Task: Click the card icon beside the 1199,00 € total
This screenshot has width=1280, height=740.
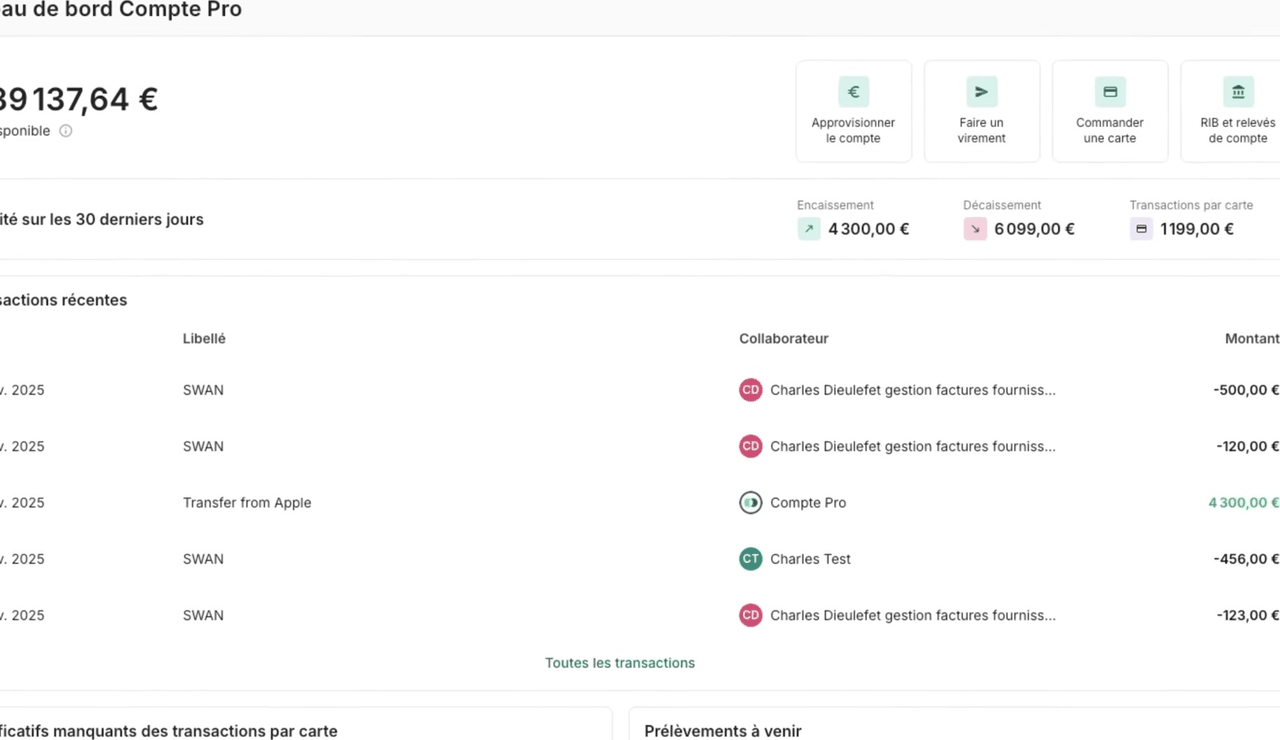Action: click(x=1142, y=229)
